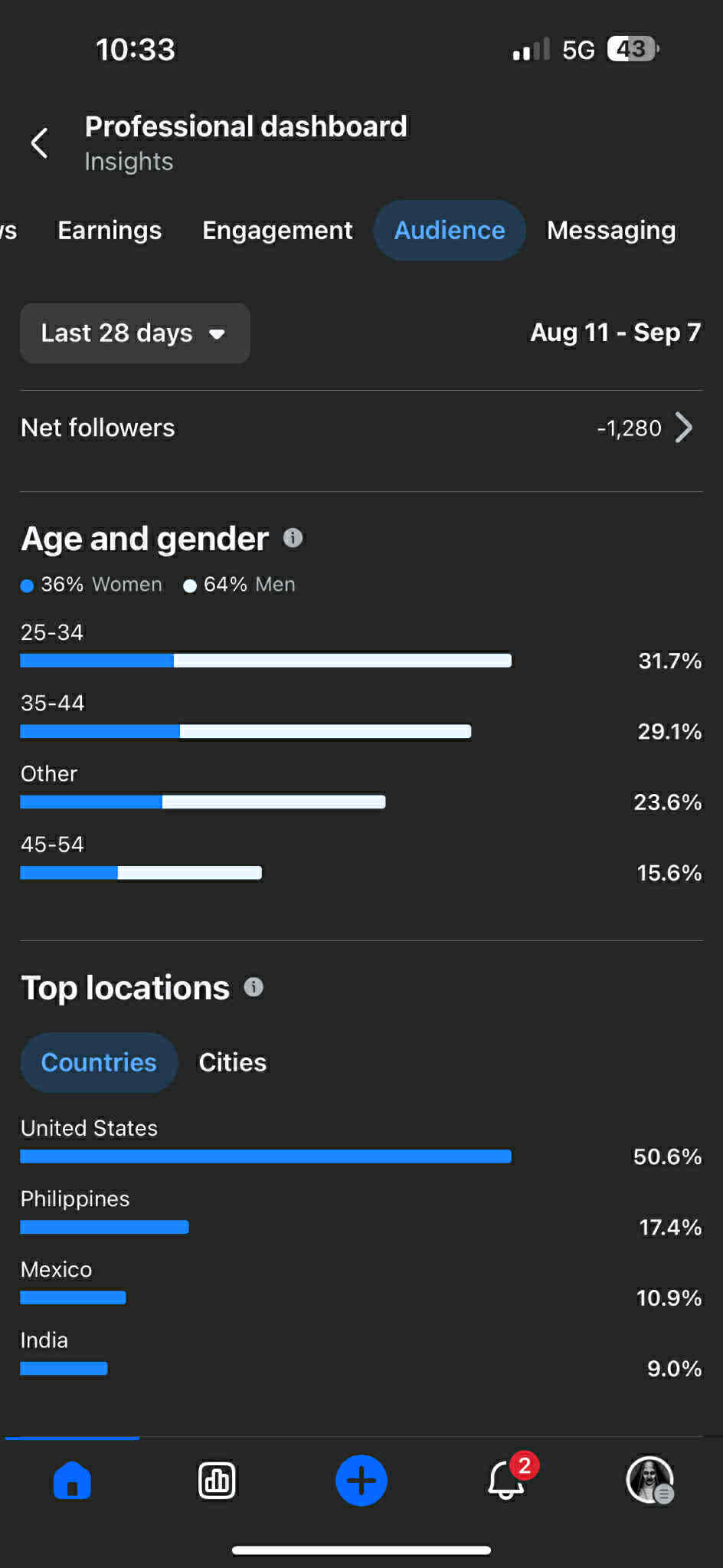Select the Audience tab
The width and height of the screenshot is (723, 1568).
coord(450,230)
